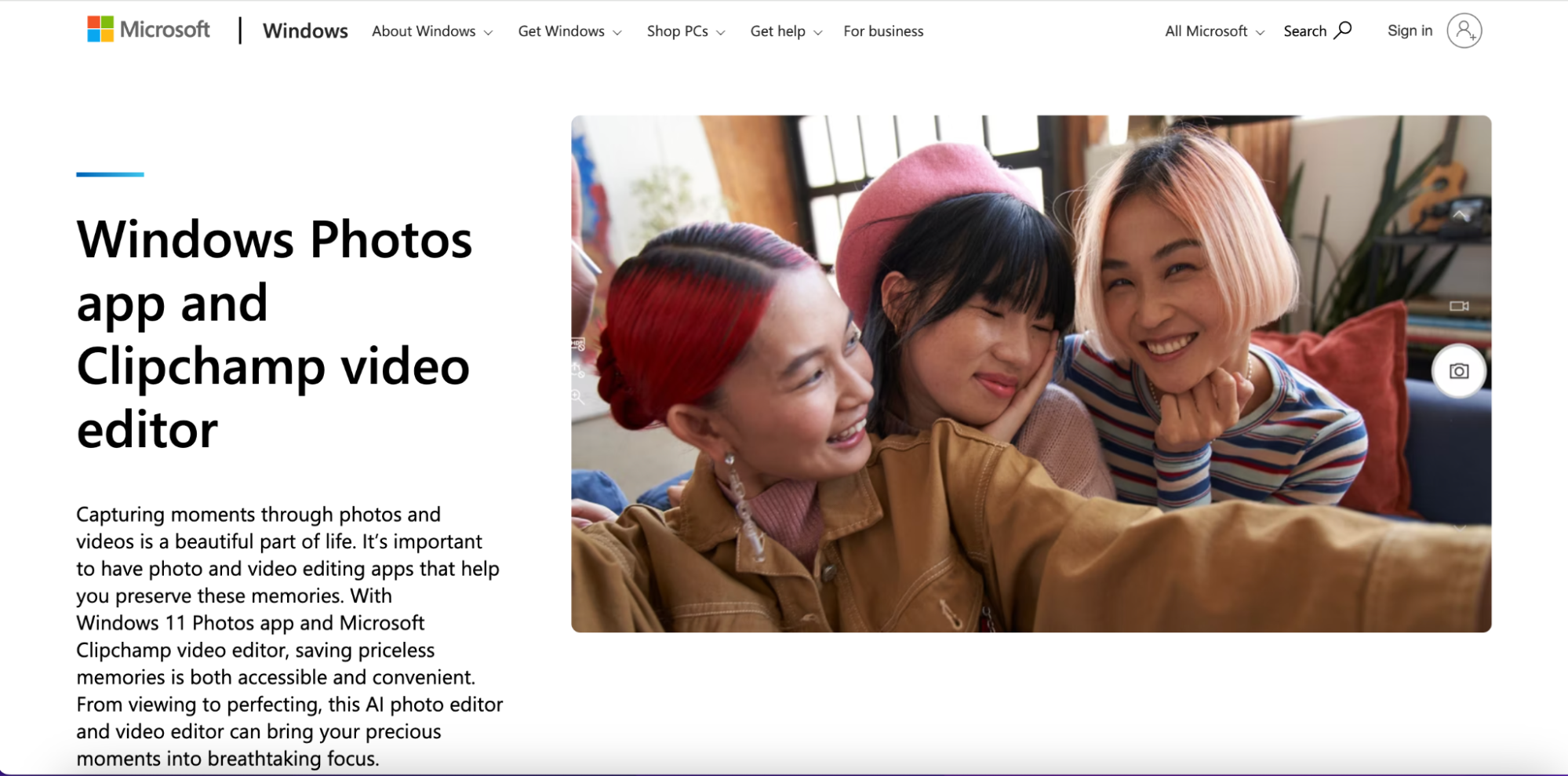1568x776 pixels.
Task: Click the Microsoft logo in the header
Action: [148, 30]
